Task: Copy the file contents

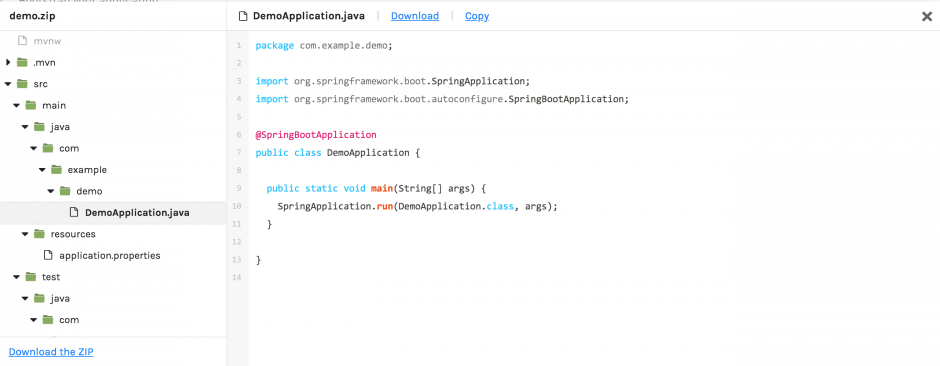Action: click(477, 16)
